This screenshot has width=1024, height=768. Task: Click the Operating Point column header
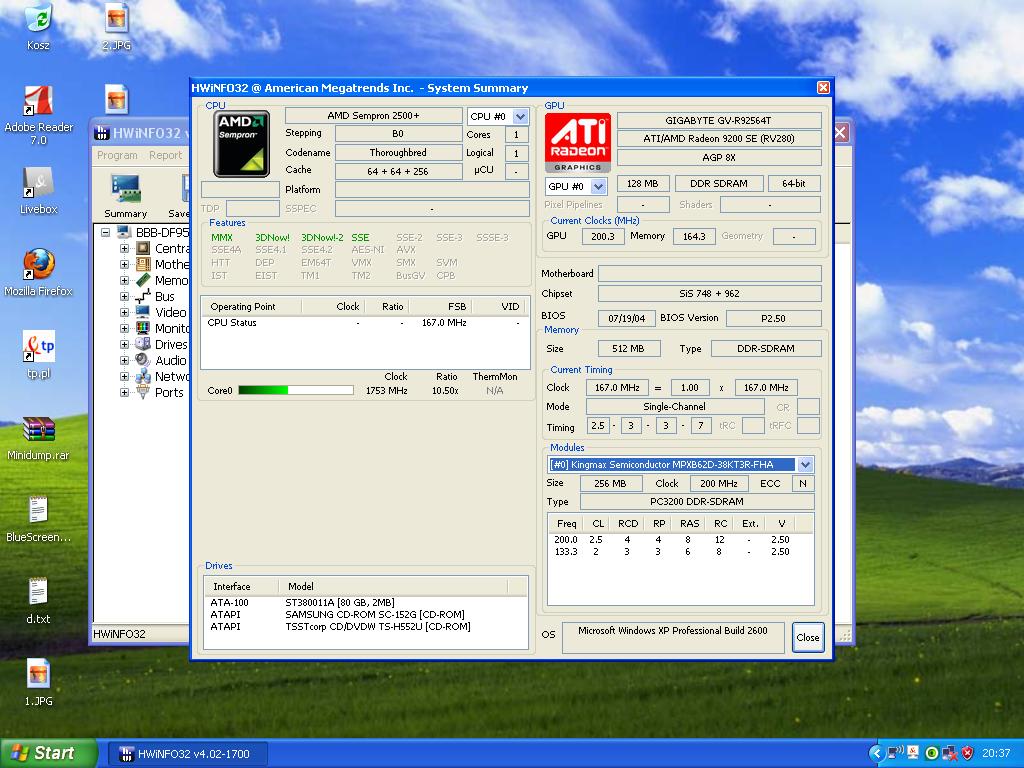251,306
